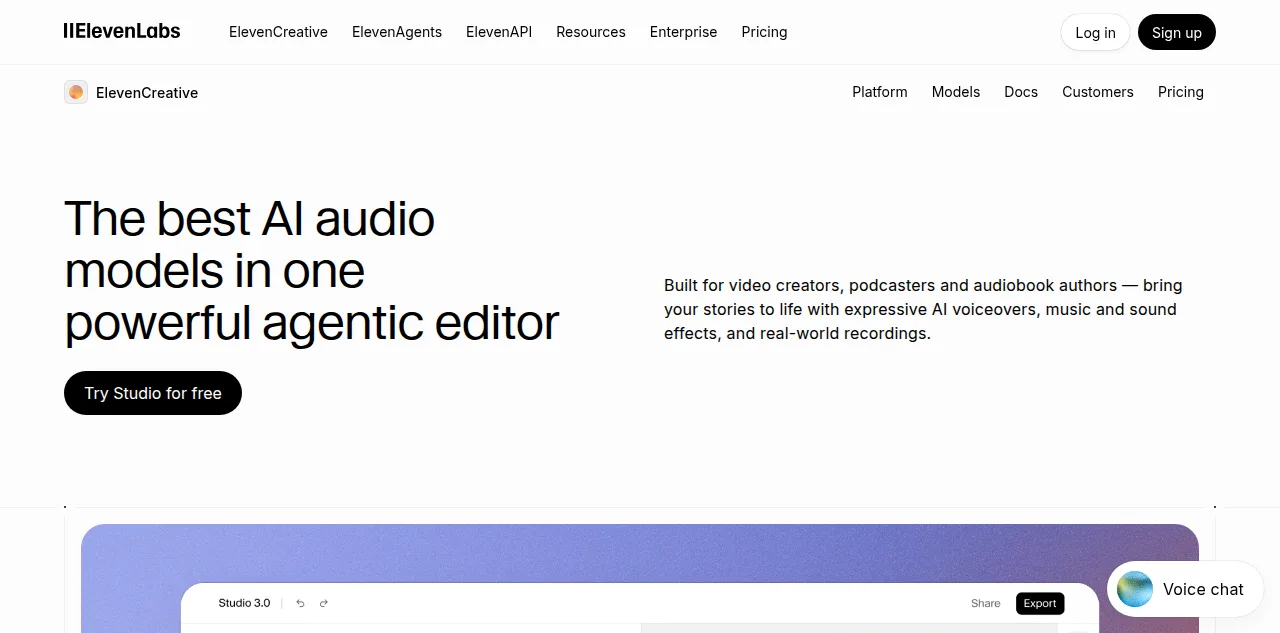1280x633 pixels.
Task: Click the ElevenCreative label in sub-navigation
Action: click(x=147, y=93)
